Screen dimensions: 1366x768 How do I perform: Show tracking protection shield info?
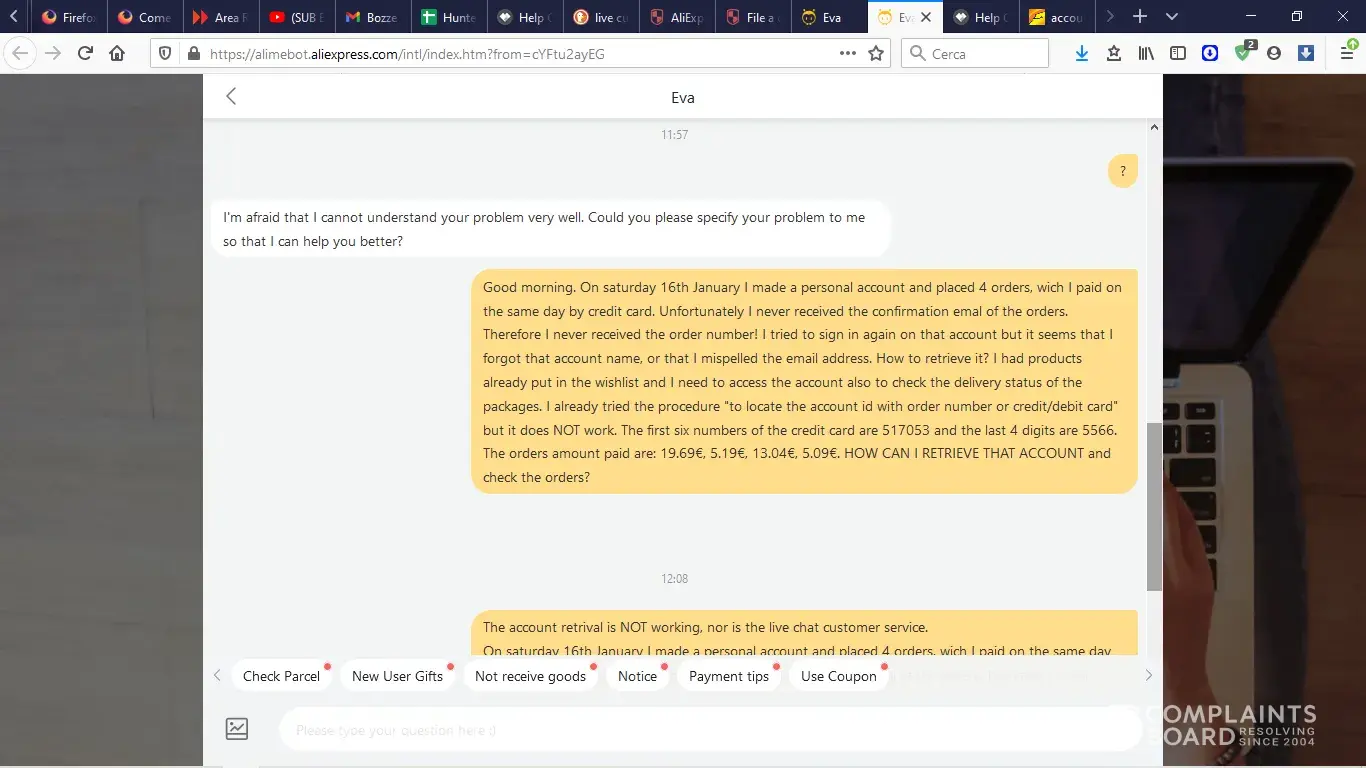pyautogui.click(x=166, y=54)
